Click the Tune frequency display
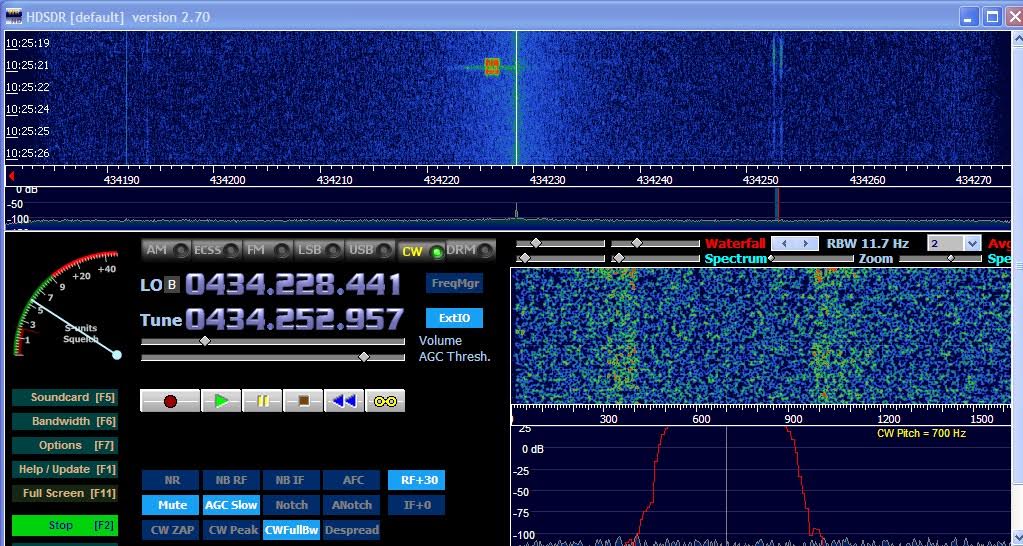Viewport: 1023px width, 546px height. [x=294, y=319]
